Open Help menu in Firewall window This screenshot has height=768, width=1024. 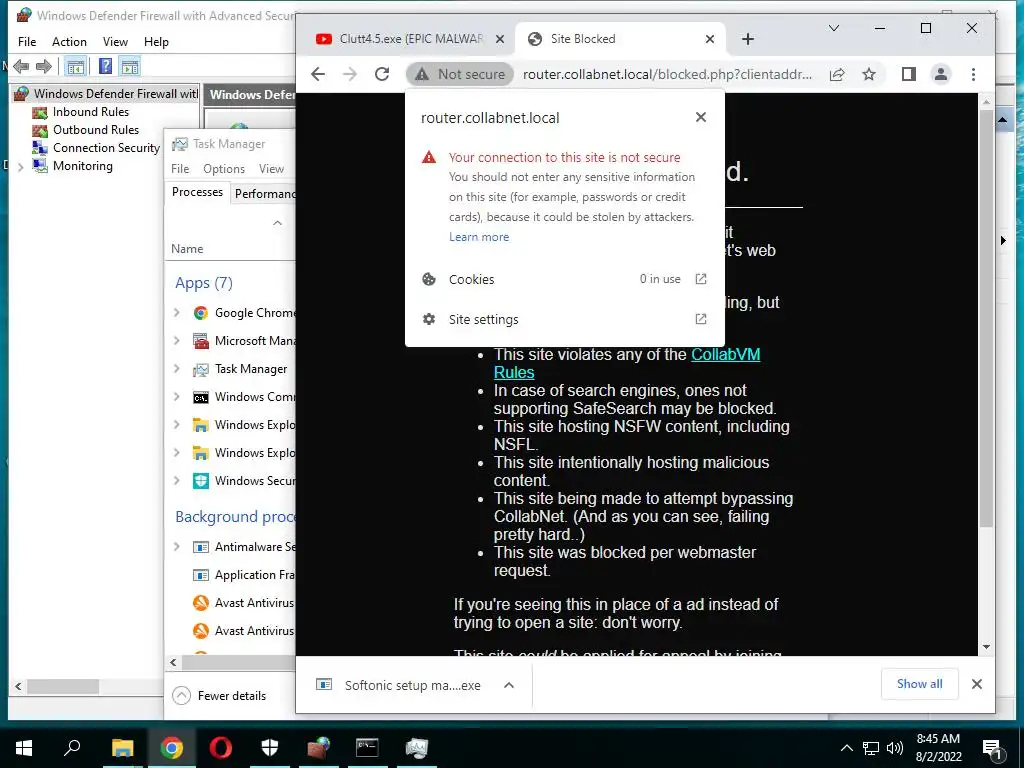tap(156, 42)
